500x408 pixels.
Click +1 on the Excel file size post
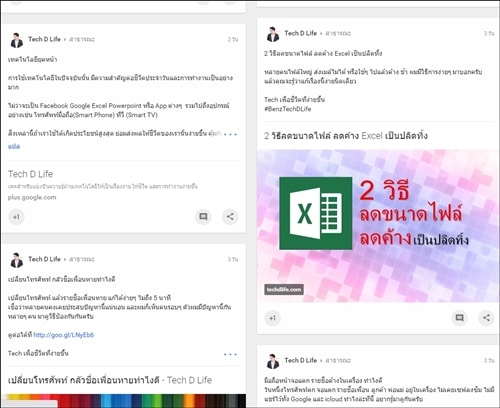(272, 318)
